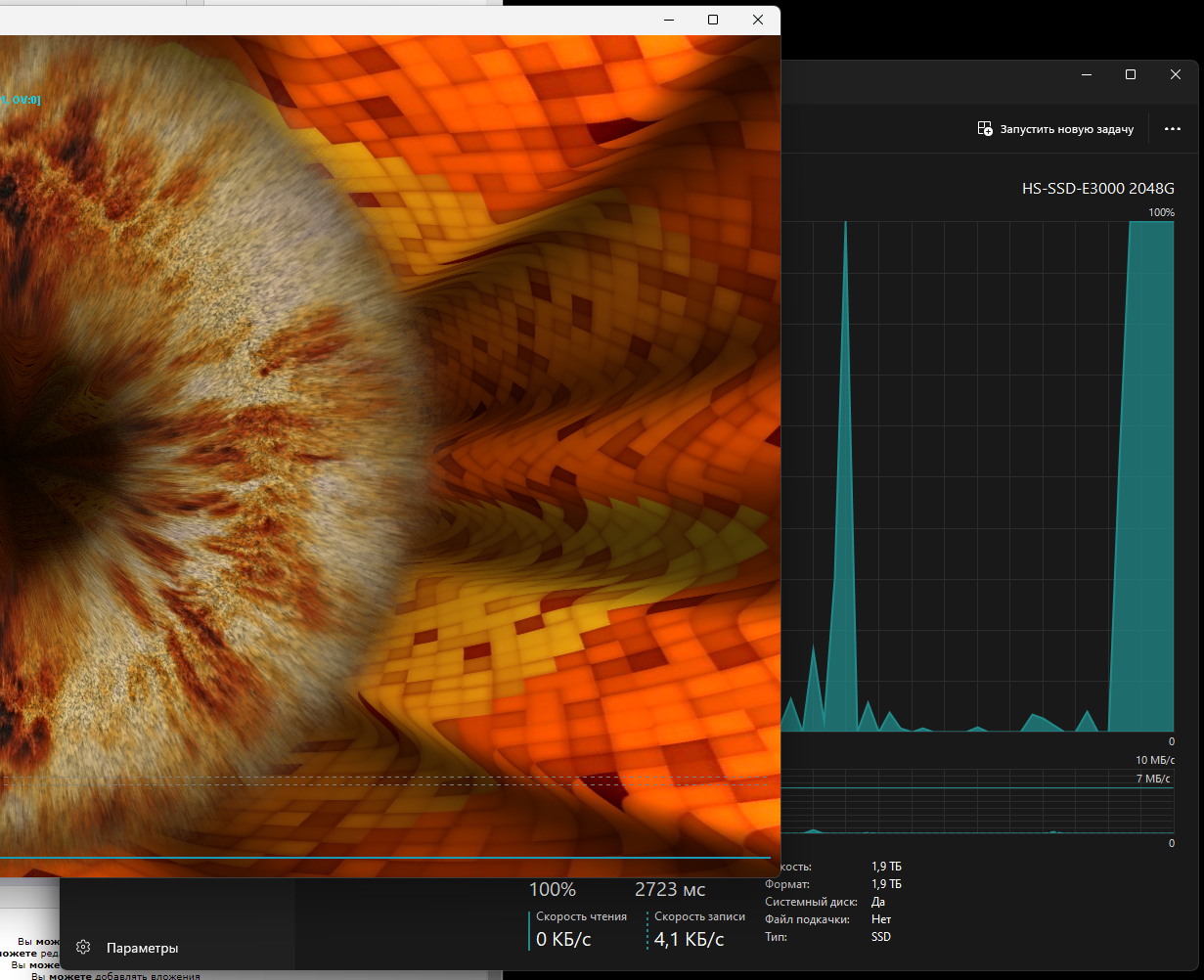Screen dimensions: 1204x980
Task: Click the Скорость записи 4,1 КБ/с value
Action: pos(689,939)
